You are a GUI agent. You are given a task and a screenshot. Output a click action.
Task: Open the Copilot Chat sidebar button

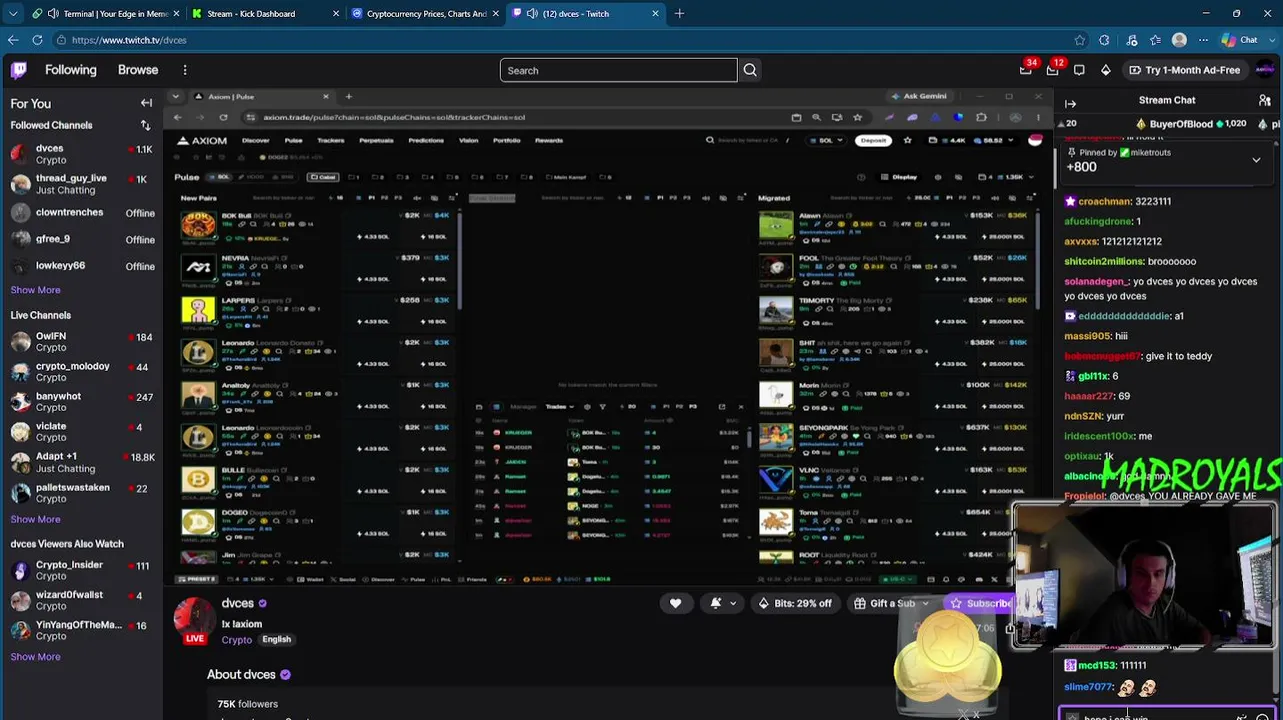click(x=1240, y=40)
